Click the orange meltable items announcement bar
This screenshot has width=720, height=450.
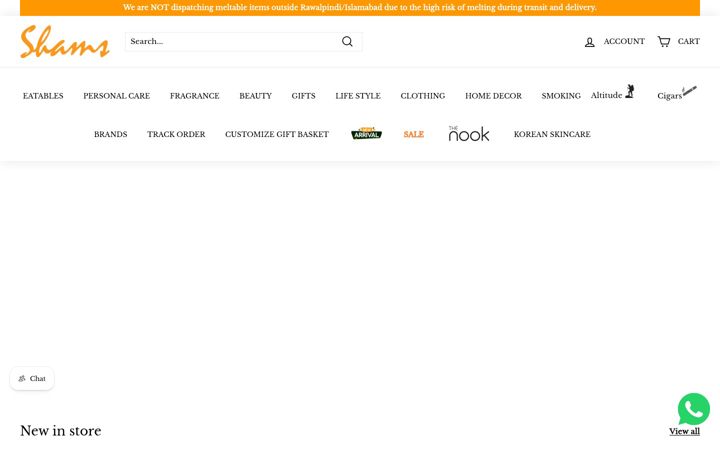pyautogui.click(x=360, y=7)
